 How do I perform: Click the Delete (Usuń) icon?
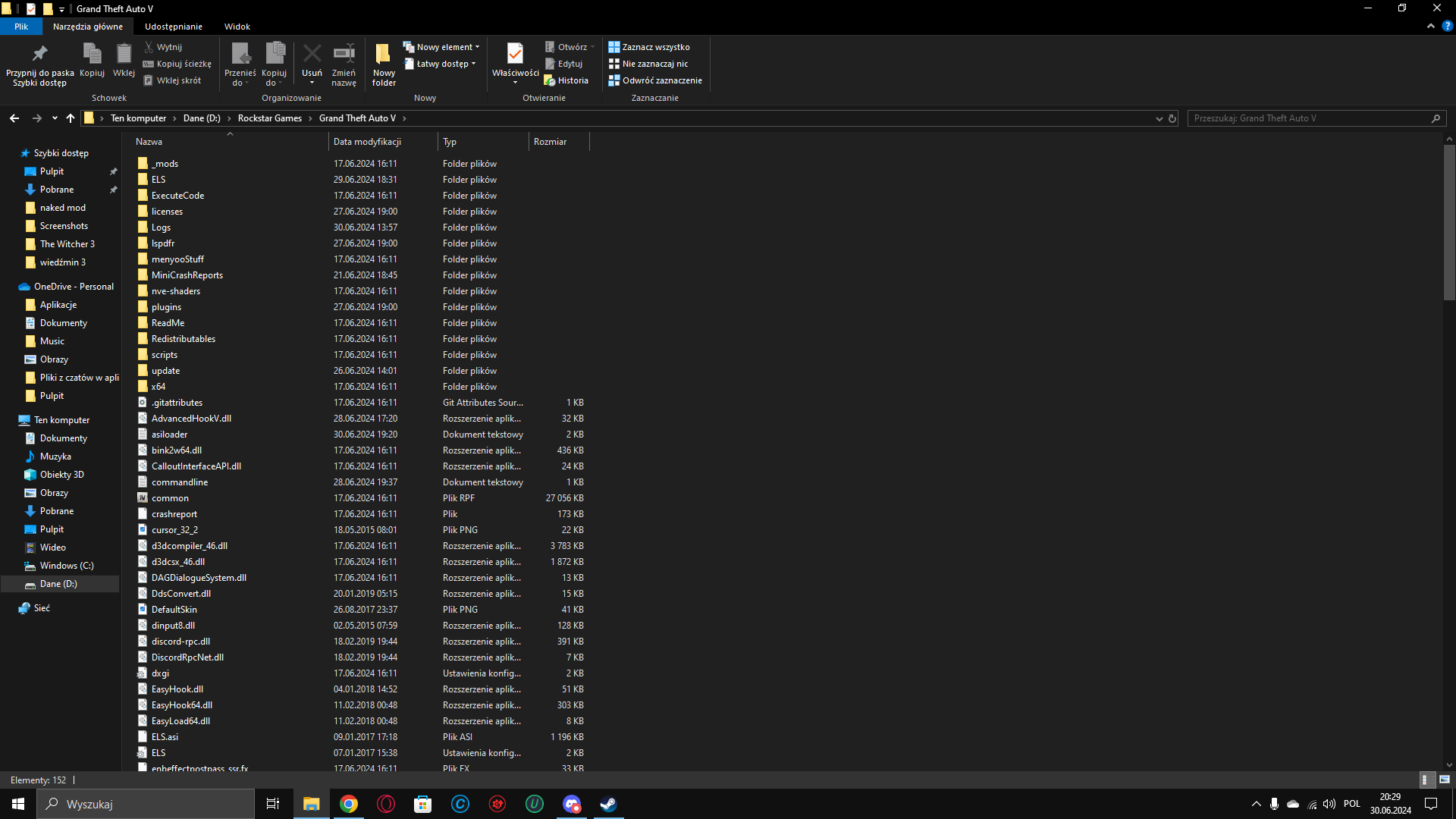point(312,55)
